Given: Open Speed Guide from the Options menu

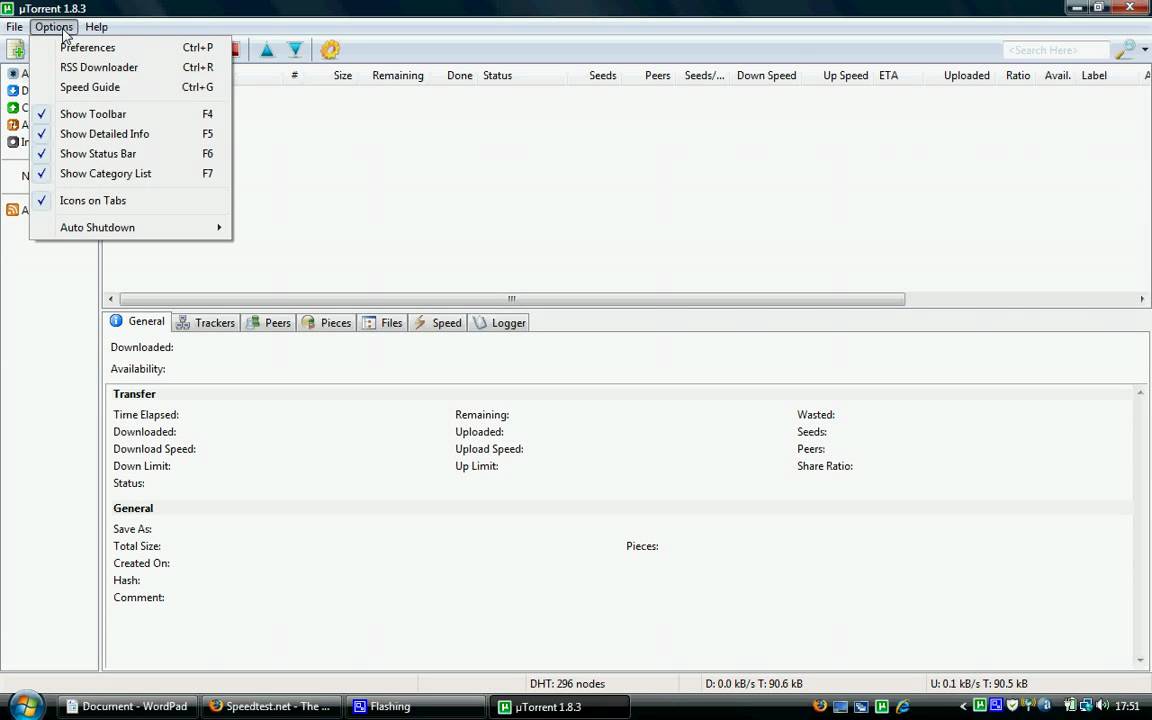Looking at the screenshot, I should click(x=131, y=87).
